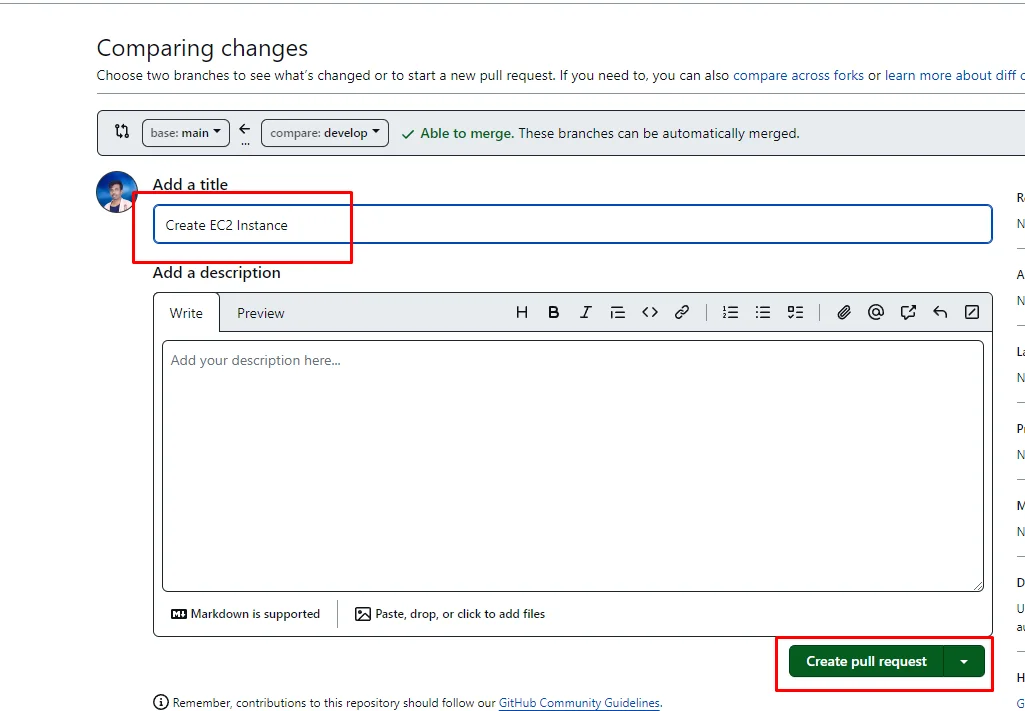The width and height of the screenshot is (1025, 711).
Task: Expand the Create pull request options arrow
Action: pyautogui.click(x=964, y=661)
